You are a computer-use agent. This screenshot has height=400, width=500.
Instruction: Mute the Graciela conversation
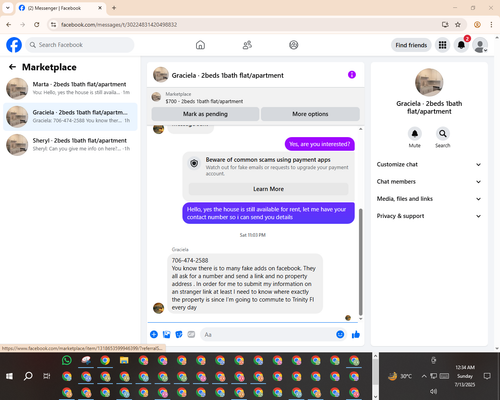[414, 134]
